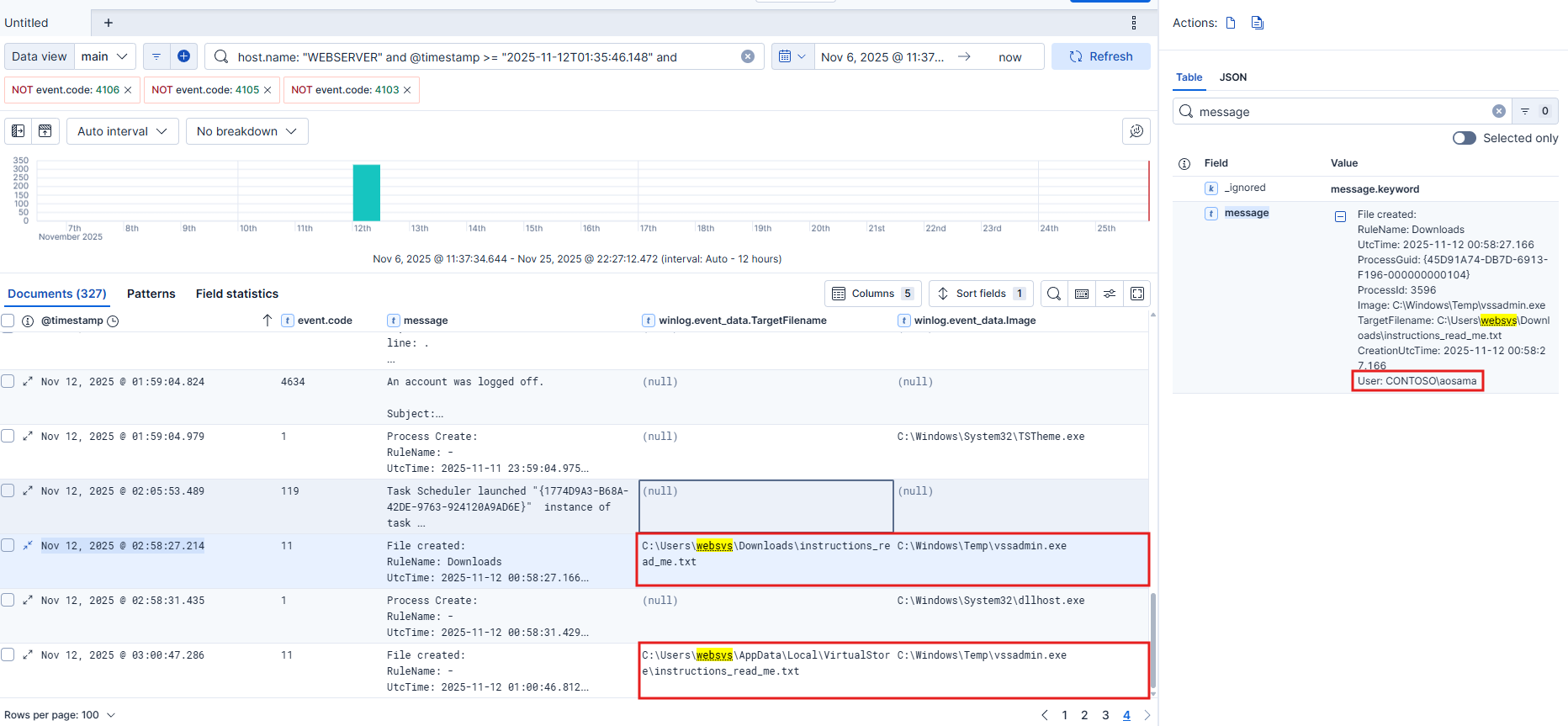Open full screen table view icon
Viewport: 1568px width, 726px height.
(x=1136, y=294)
